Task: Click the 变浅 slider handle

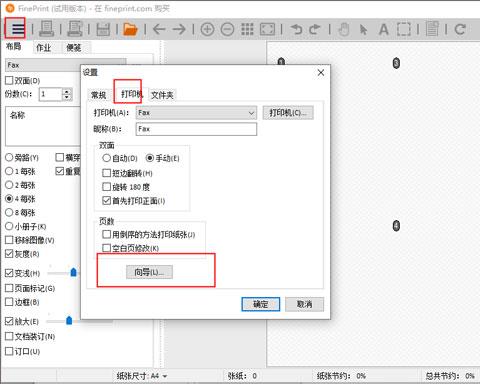Action: pos(74,272)
